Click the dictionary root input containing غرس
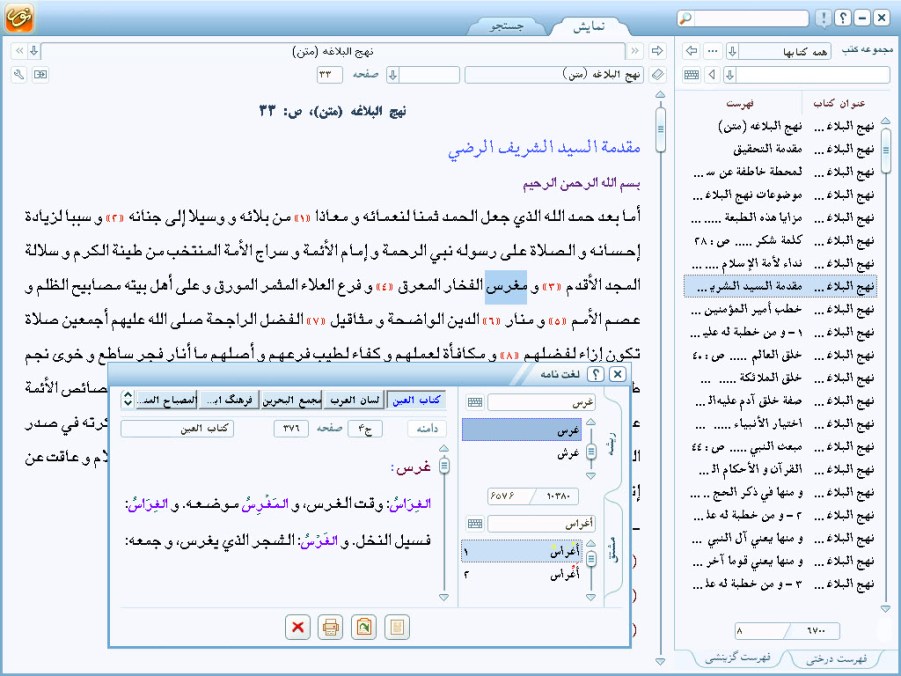 coord(541,402)
